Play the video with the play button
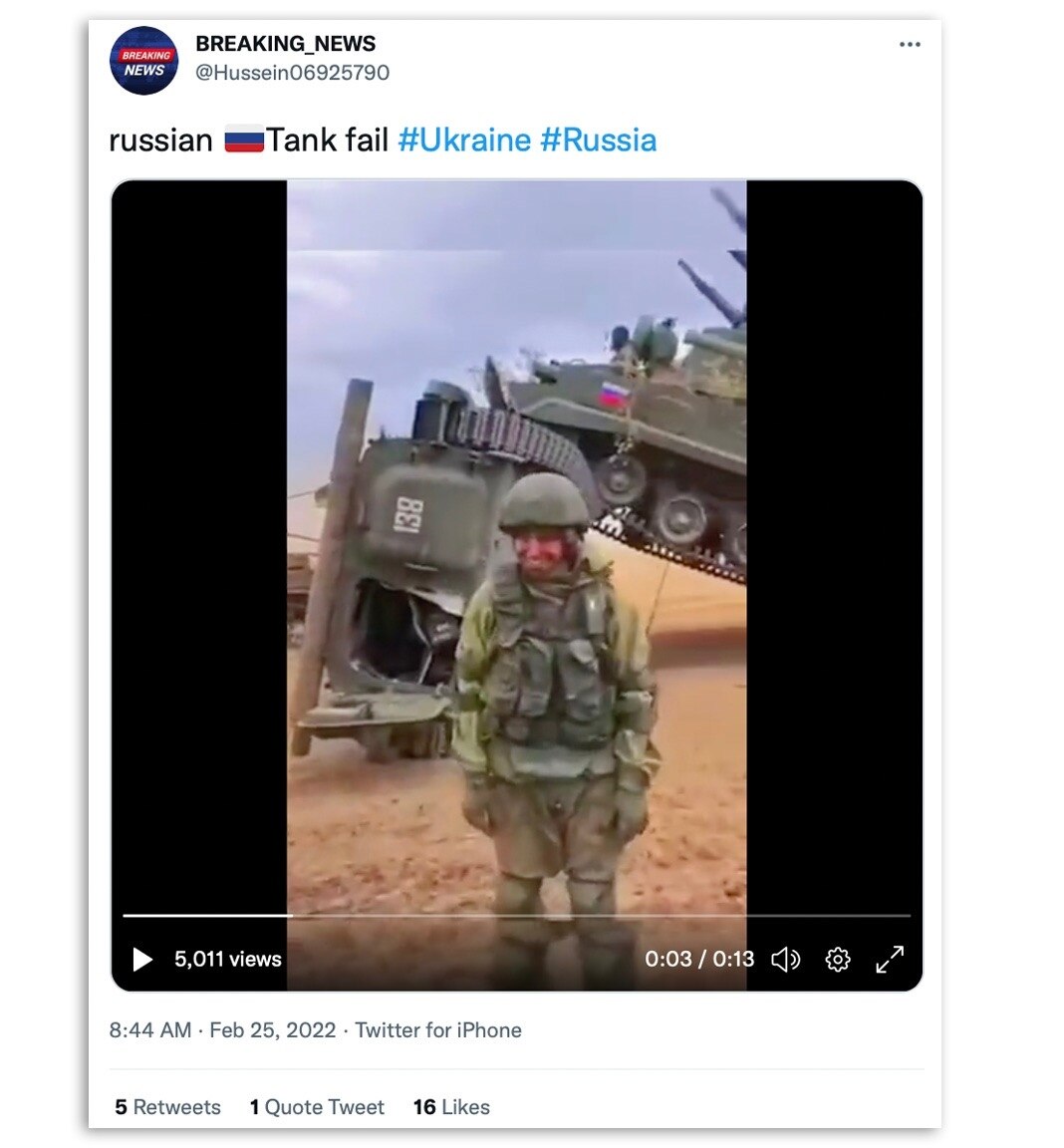 click(x=142, y=959)
